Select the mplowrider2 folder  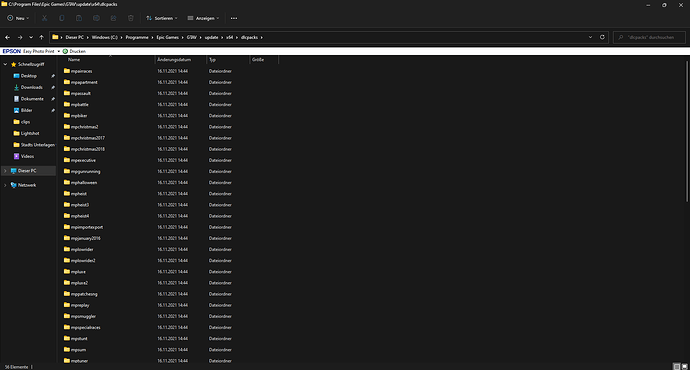(x=83, y=260)
